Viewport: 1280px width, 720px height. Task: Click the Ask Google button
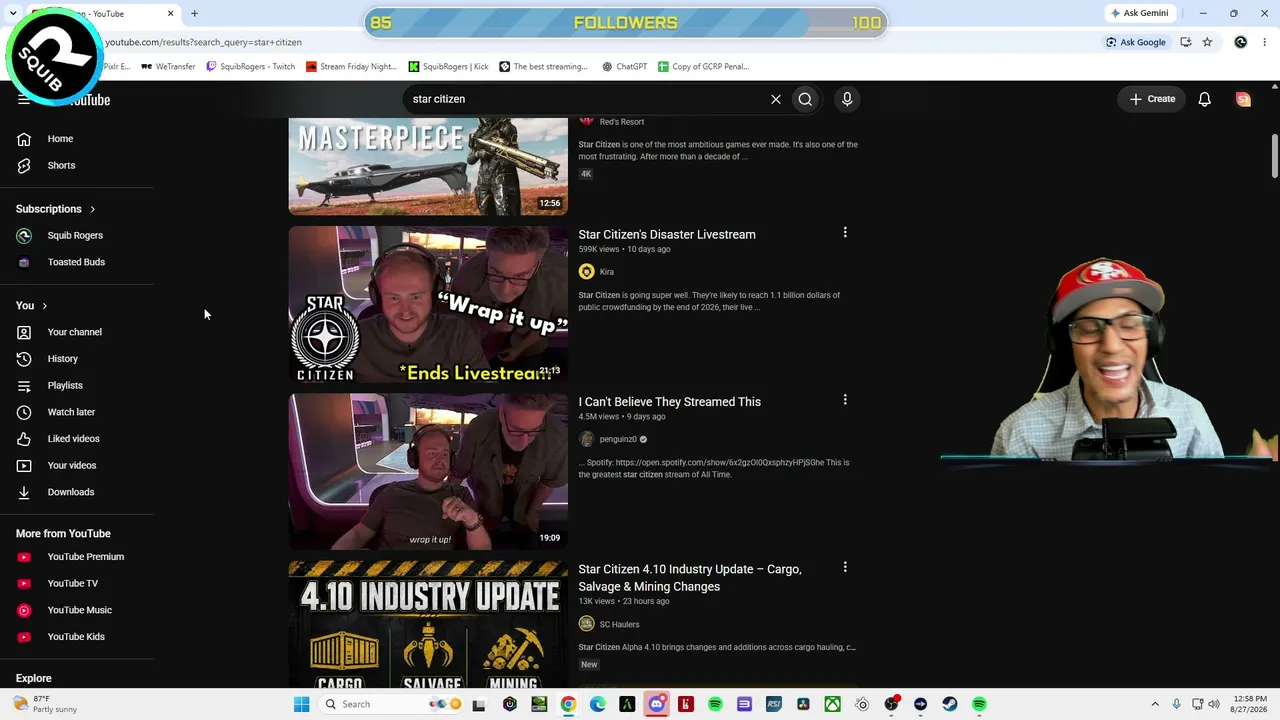(1135, 42)
